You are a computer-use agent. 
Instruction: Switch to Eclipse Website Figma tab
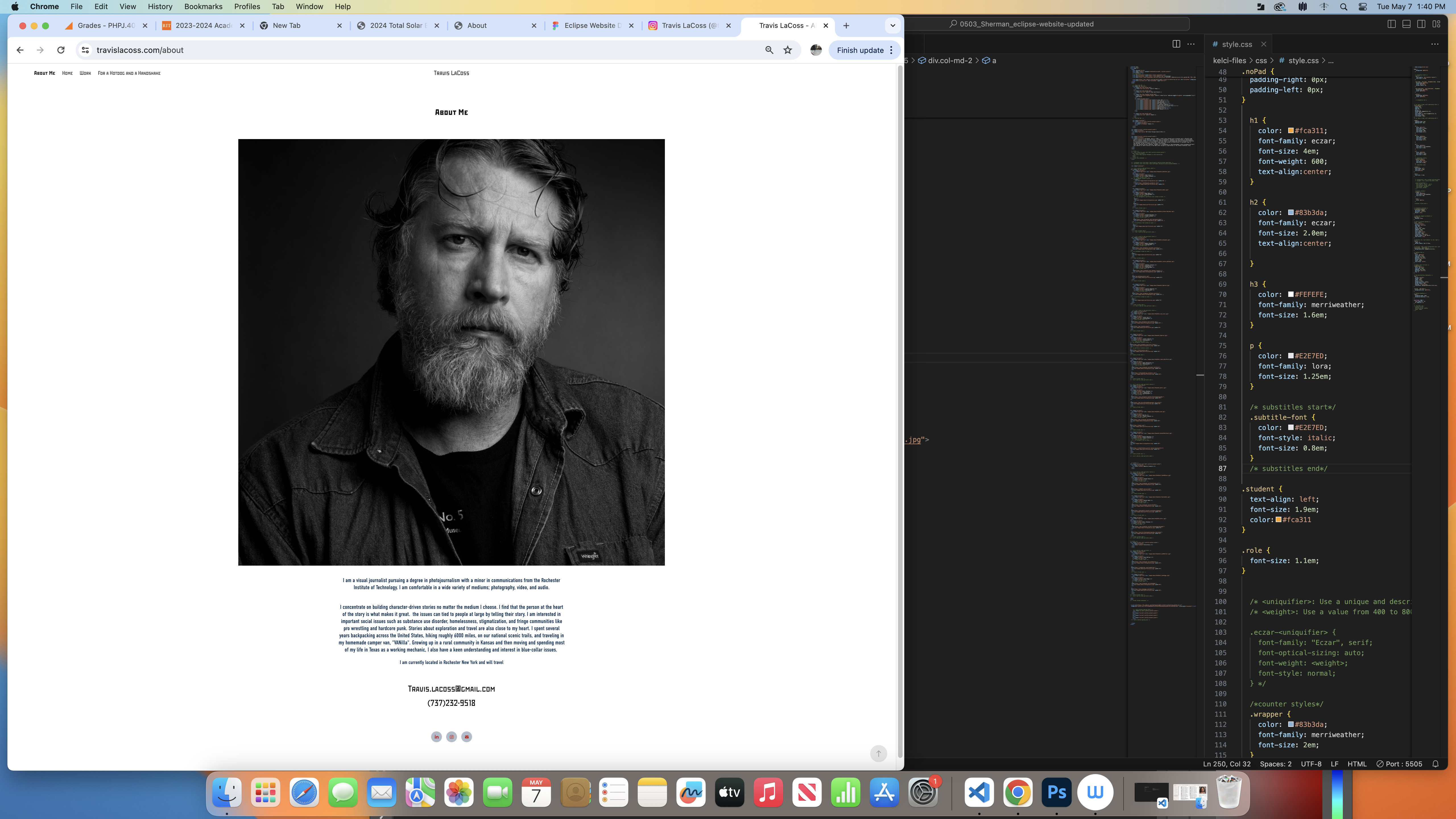[592, 25]
